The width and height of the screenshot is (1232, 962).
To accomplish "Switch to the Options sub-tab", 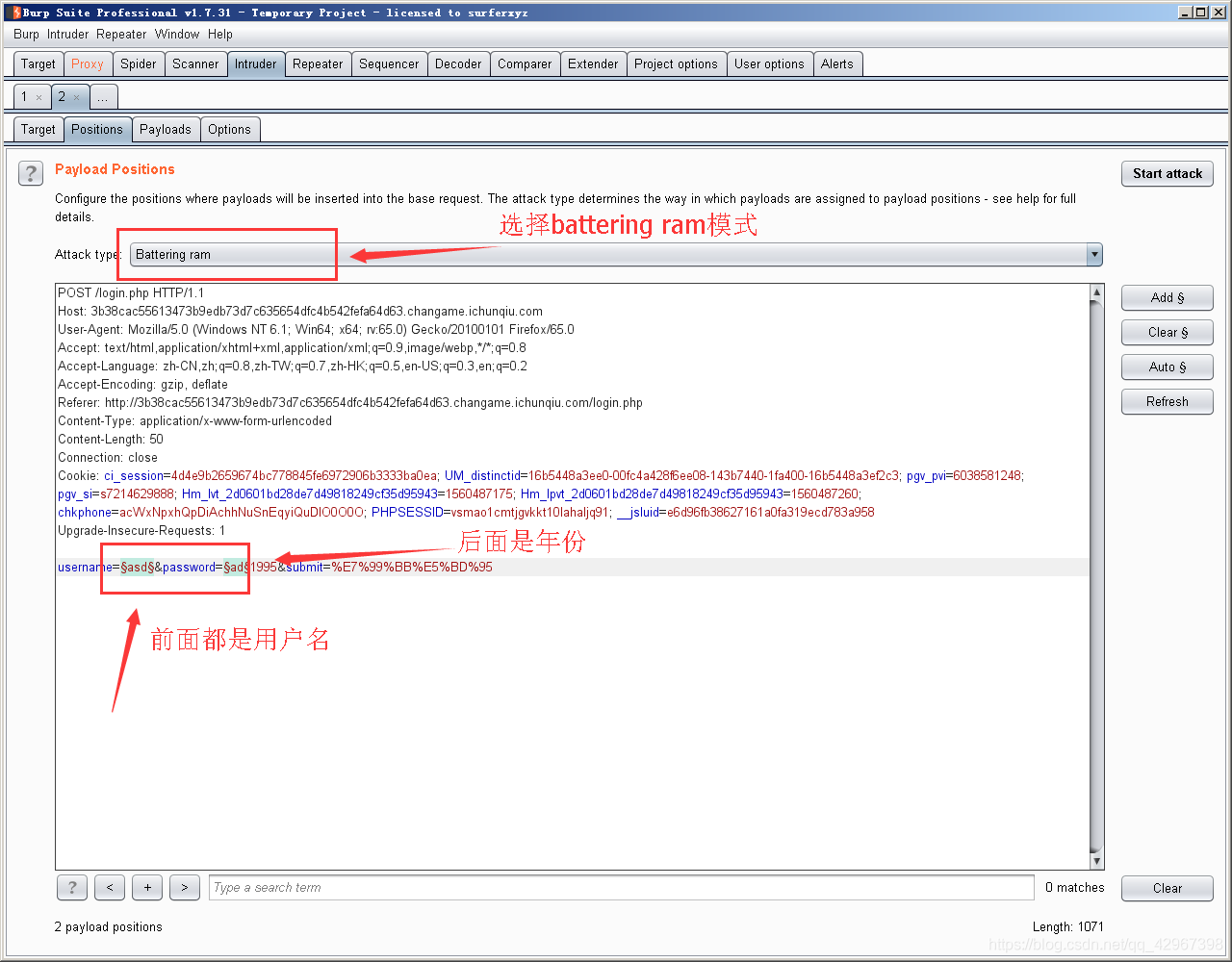I will (229, 130).
